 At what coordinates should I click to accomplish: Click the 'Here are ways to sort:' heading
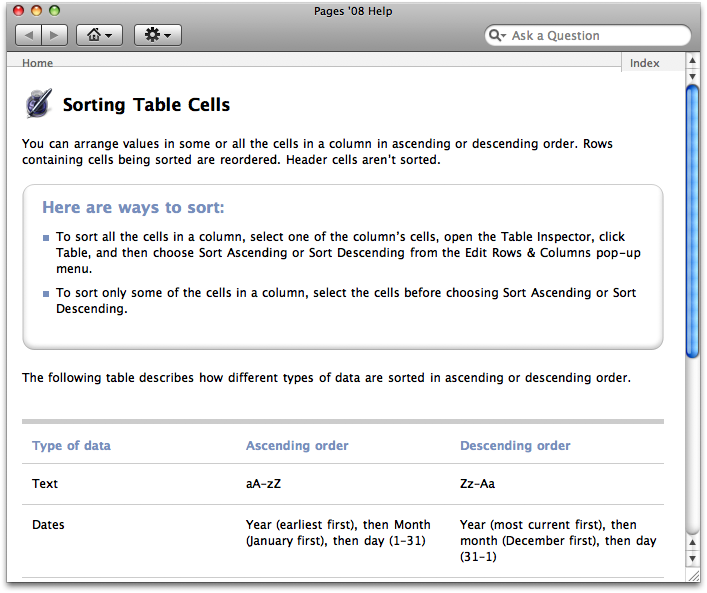pyautogui.click(x=133, y=207)
